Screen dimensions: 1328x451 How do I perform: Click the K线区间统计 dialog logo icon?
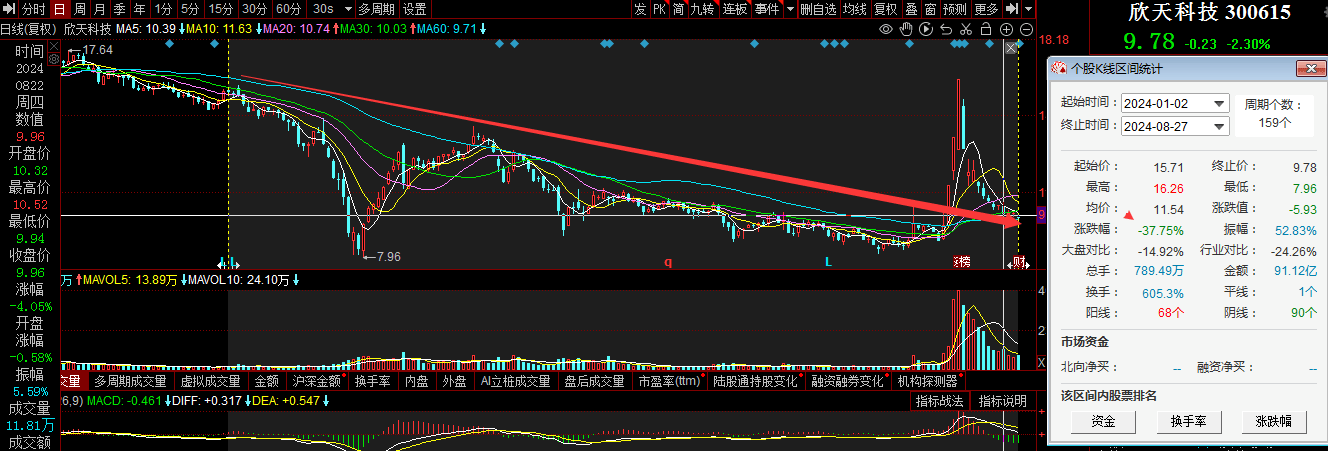tap(1058, 68)
